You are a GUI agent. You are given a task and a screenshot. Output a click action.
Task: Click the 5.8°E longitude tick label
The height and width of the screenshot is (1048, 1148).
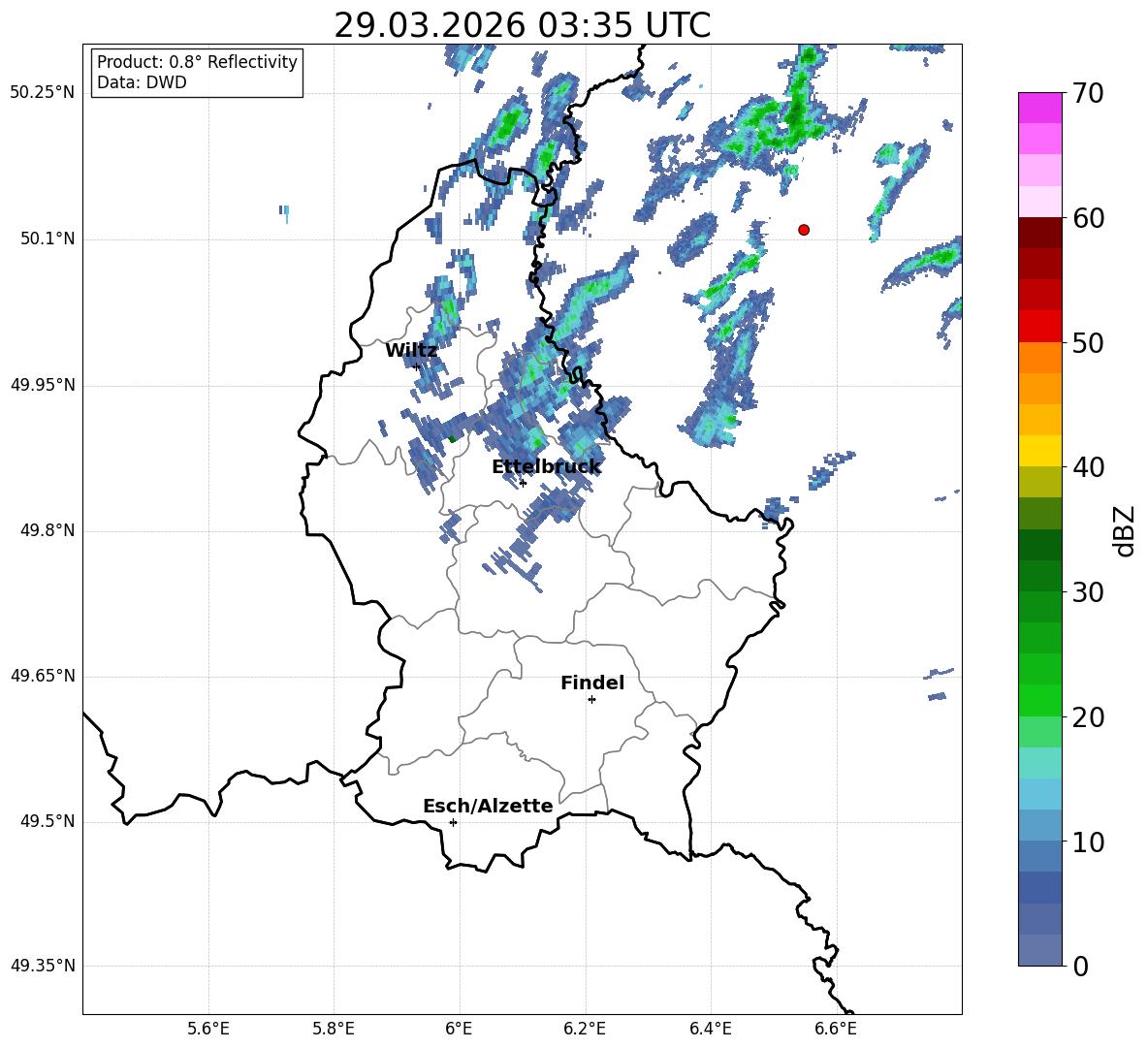coord(334,1029)
